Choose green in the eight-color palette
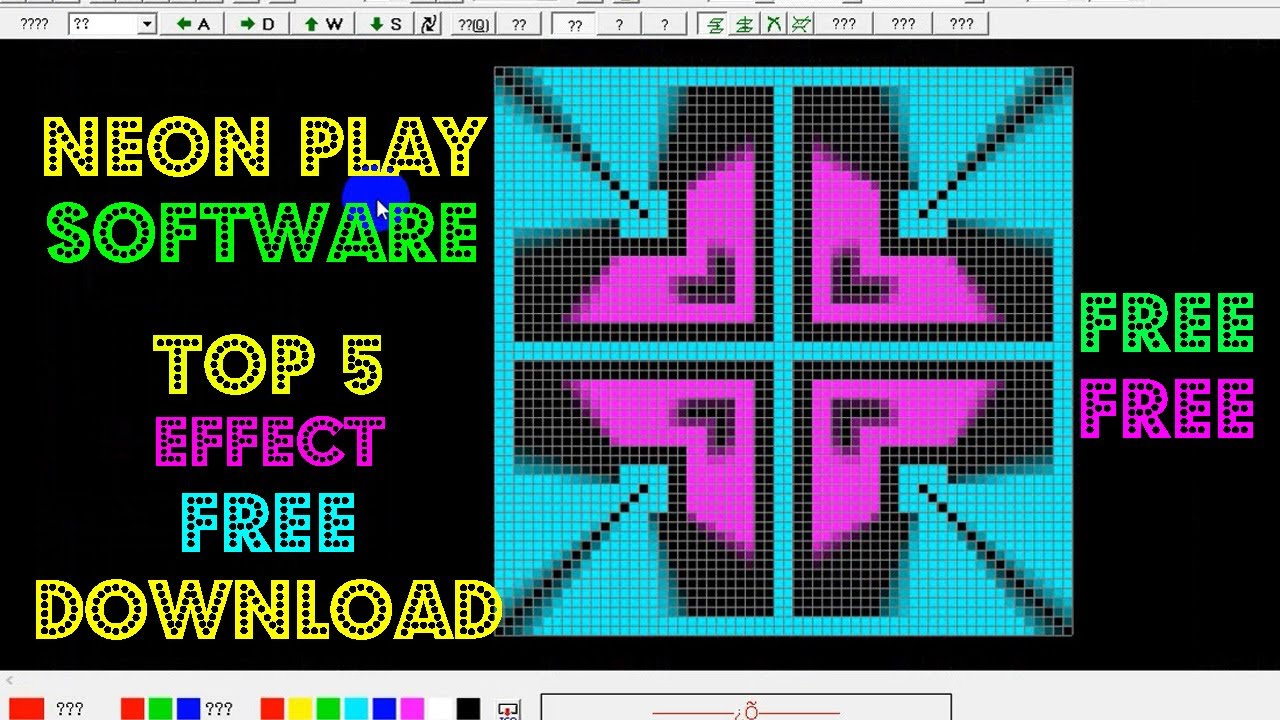This screenshot has height=720, width=1280. pyautogui.click(x=328, y=709)
